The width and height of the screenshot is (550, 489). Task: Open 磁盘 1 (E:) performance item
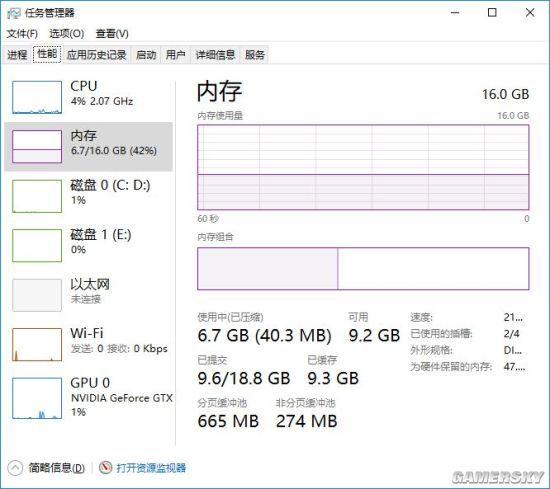tap(89, 245)
